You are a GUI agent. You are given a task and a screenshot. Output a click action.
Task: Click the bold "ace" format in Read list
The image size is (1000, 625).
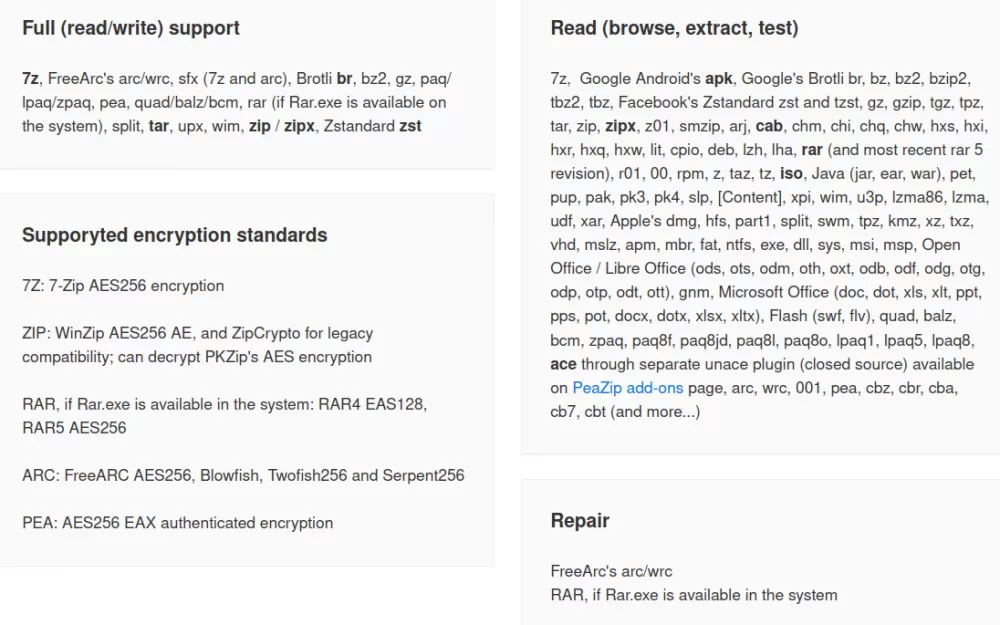pos(563,364)
